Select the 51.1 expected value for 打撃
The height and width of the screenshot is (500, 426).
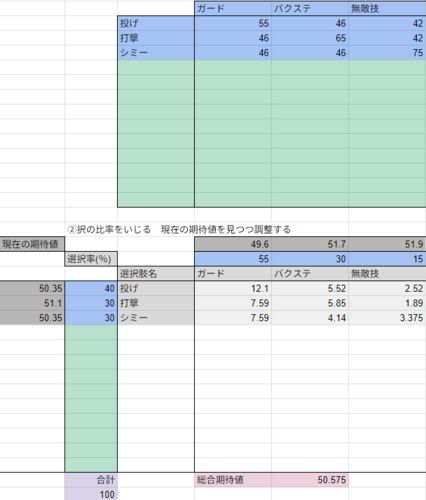coord(32,303)
